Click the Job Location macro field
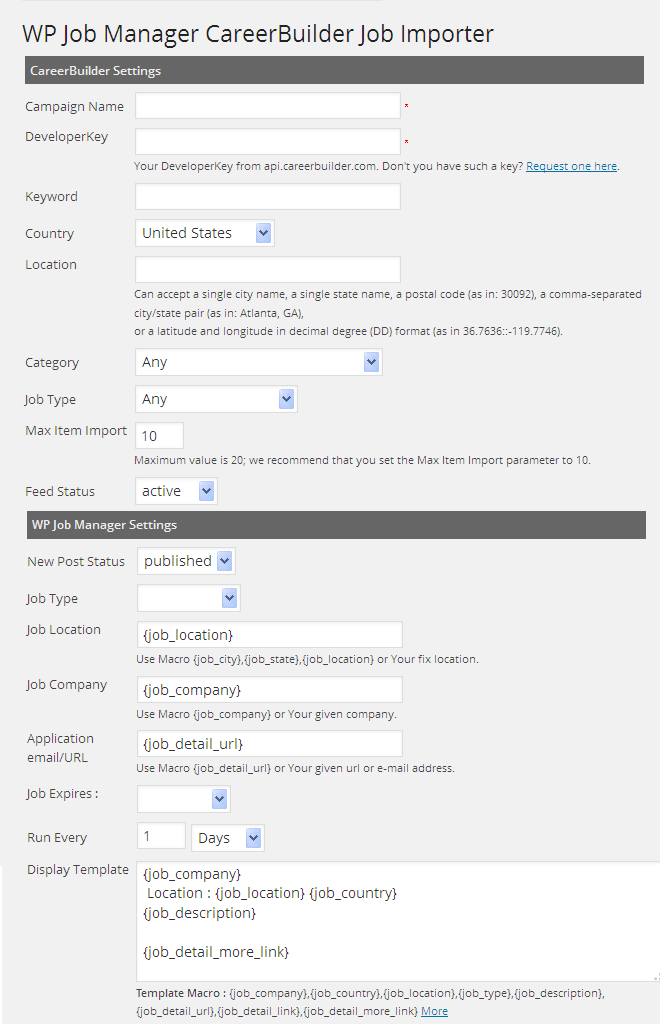 (x=270, y=635)
